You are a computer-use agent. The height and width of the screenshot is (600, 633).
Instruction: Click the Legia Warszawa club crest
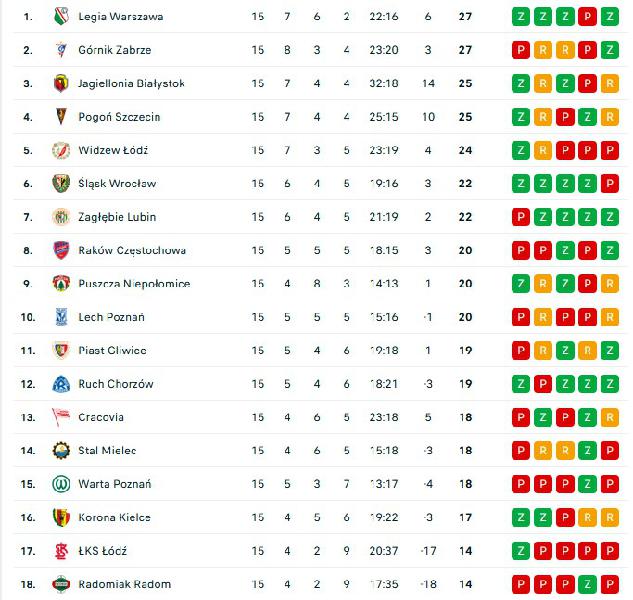[x=60, y=17]
